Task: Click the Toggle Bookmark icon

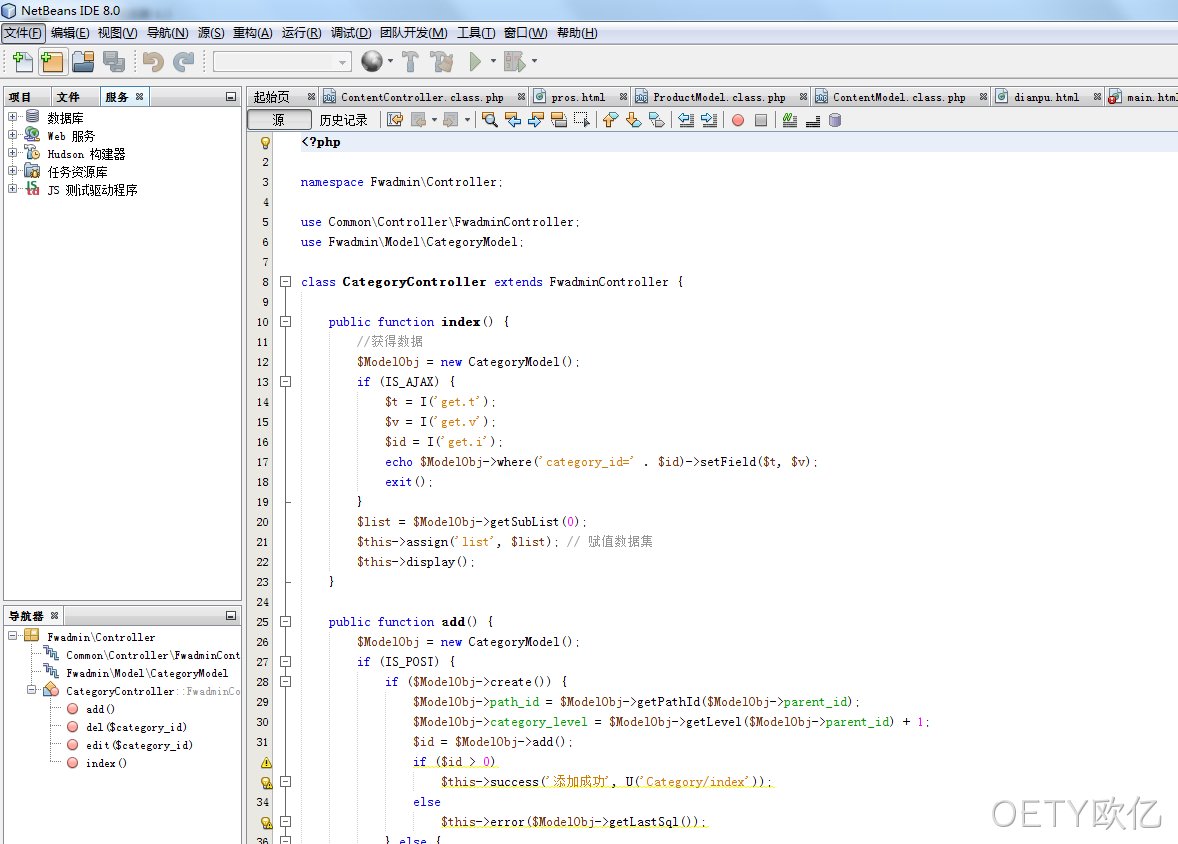Action: [x=657, y=119]
